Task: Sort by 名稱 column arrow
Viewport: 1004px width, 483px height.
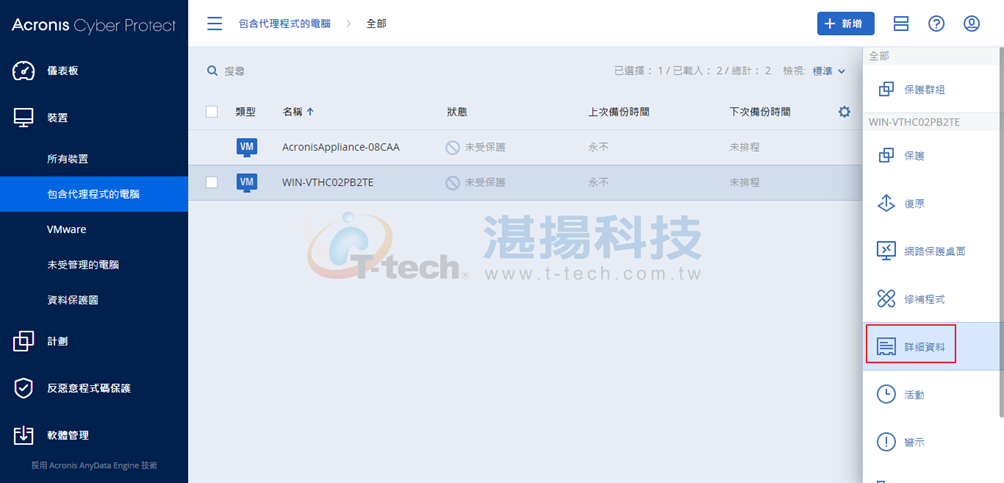Action: coord(311,112)
